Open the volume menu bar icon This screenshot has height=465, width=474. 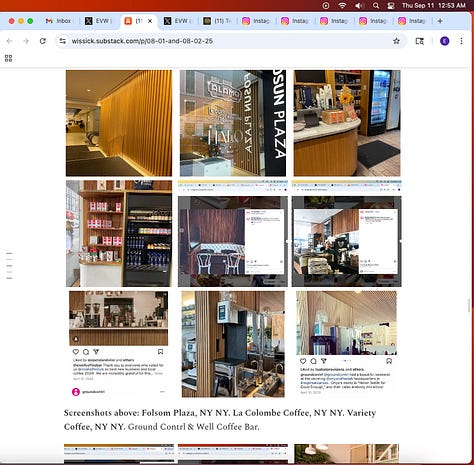click(x=359, y=6)
